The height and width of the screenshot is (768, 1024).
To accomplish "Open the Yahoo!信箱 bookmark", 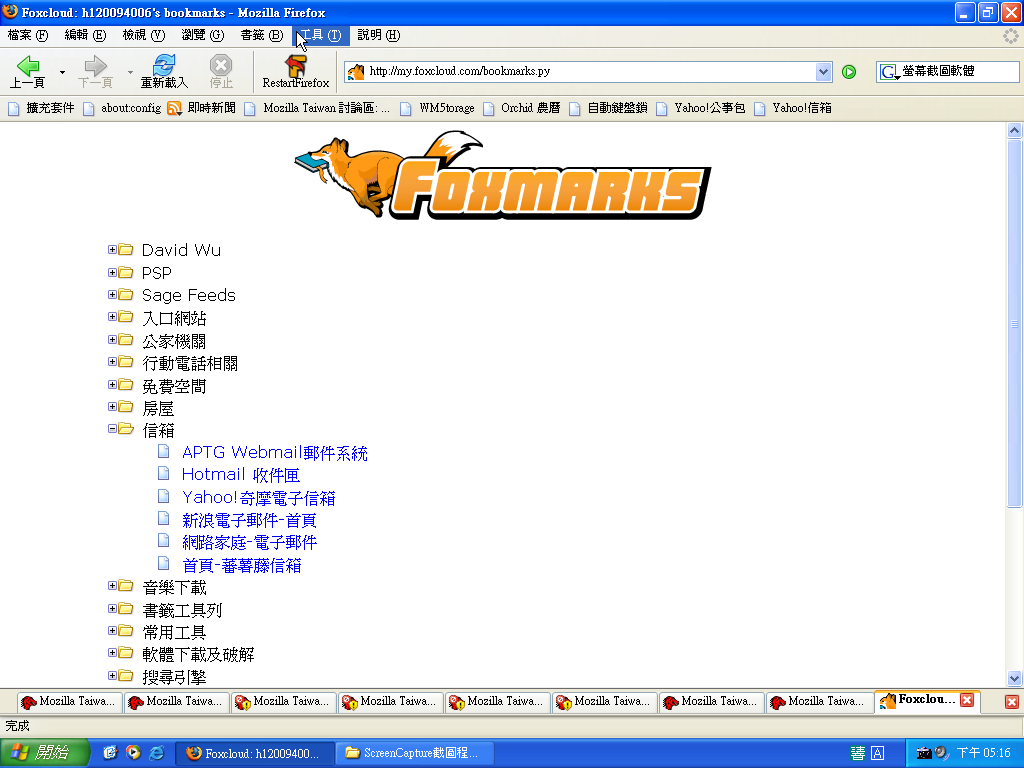I will click(793, 108).
